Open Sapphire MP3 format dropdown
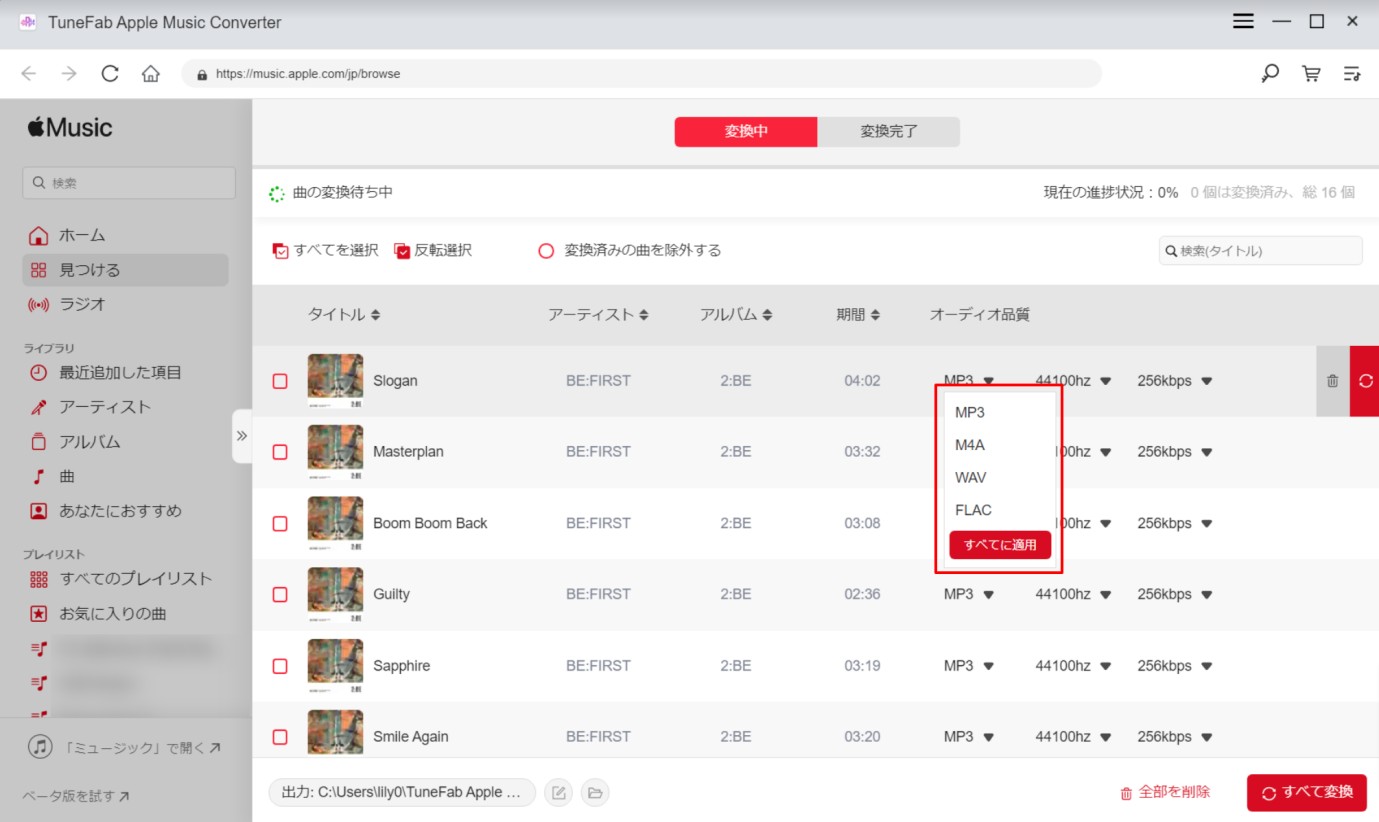Viewport: 1379px width, 822px height. pos(969,666)
